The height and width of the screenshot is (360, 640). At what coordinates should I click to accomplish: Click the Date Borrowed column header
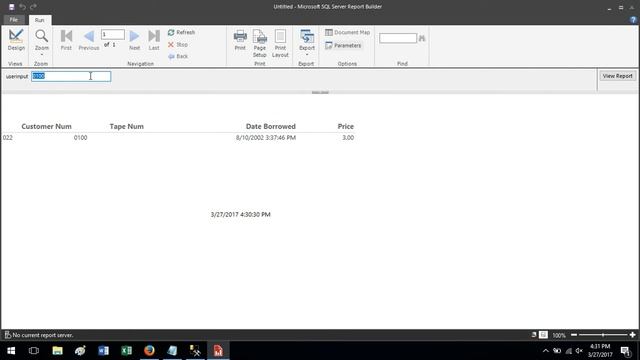click(x=271, y=127)
